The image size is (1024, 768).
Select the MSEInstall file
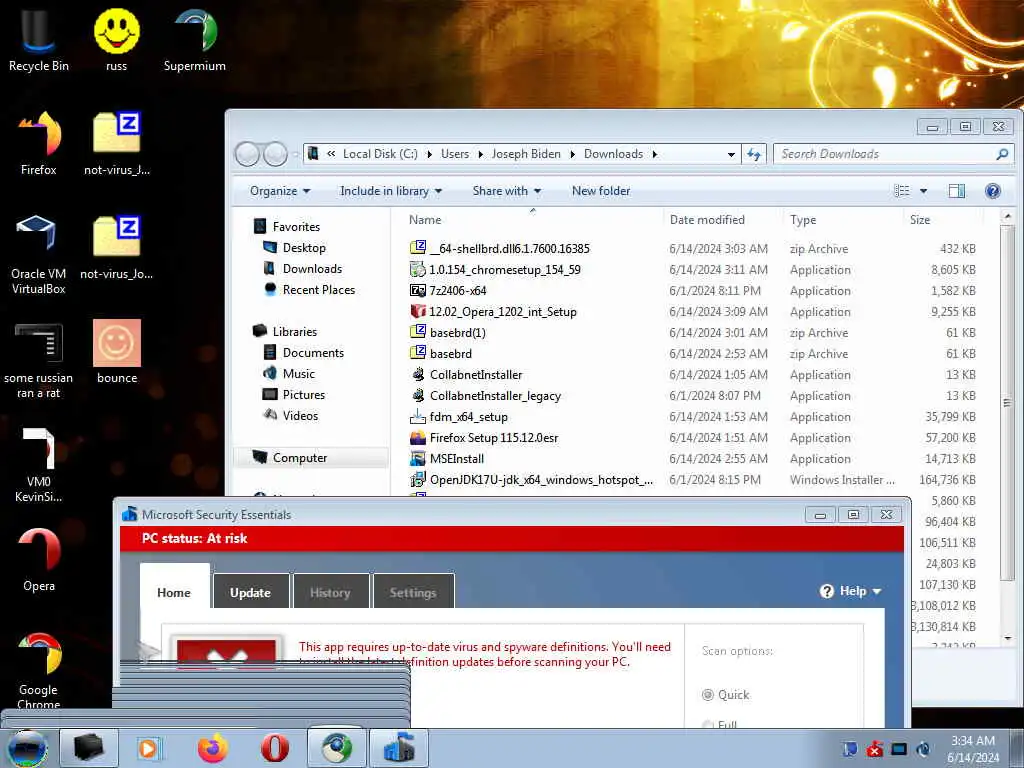pyautogui.click(x=456, y=458)
